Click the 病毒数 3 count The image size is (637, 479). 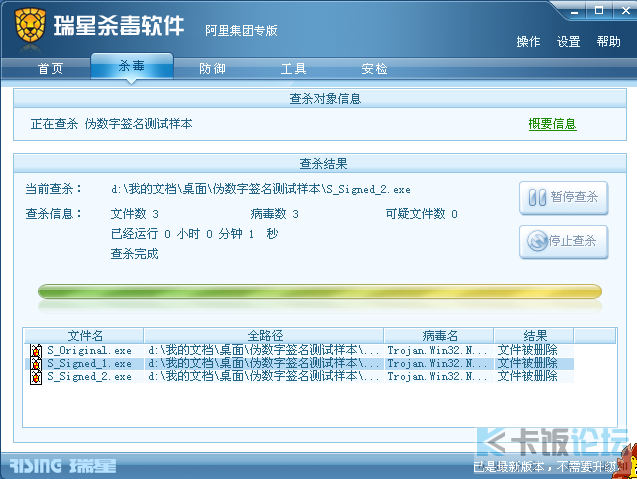pyautogui.click(x=275, y=214)
